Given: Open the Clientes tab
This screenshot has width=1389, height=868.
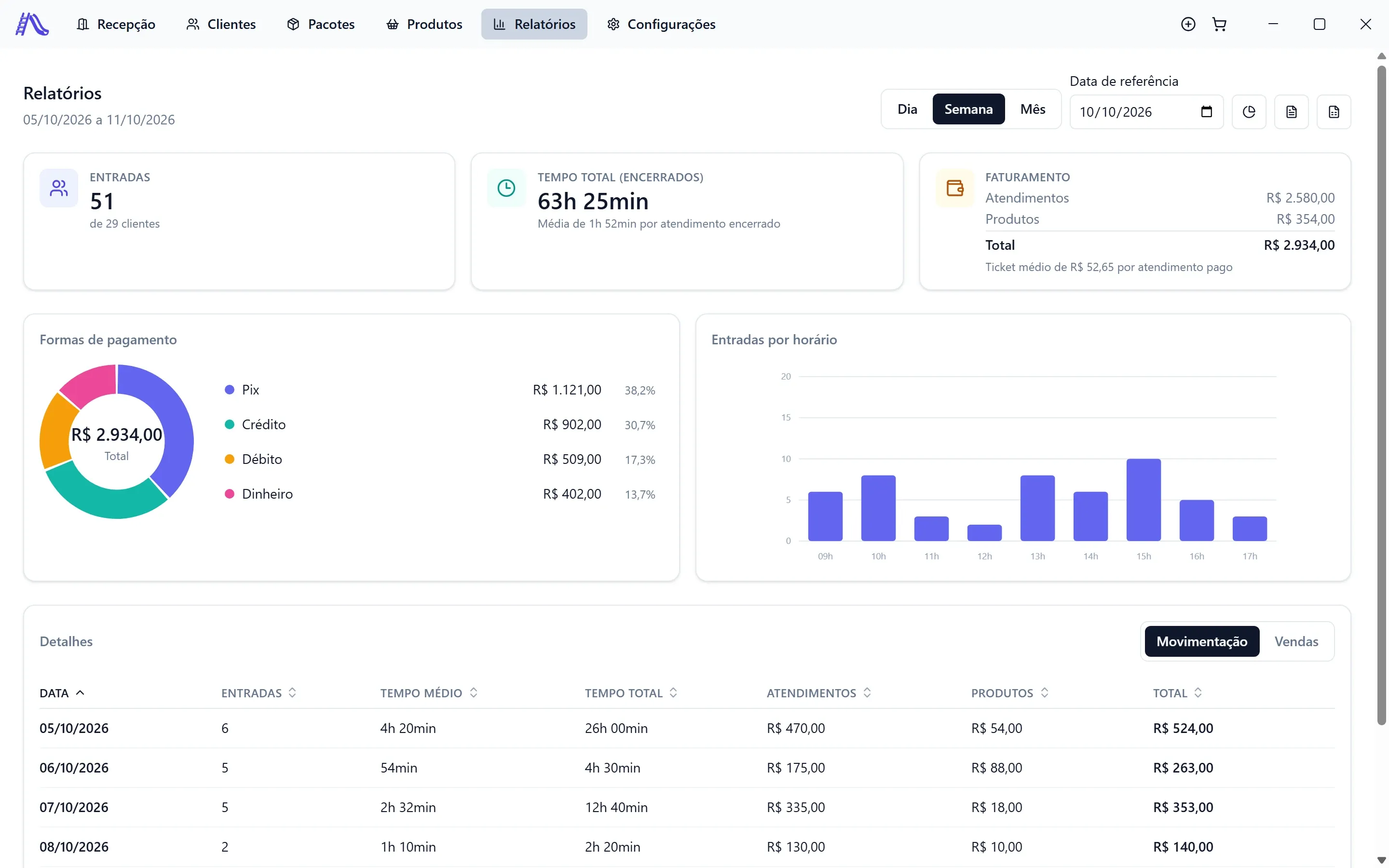Looking at the screenshot, I should (x=221, y=24).
